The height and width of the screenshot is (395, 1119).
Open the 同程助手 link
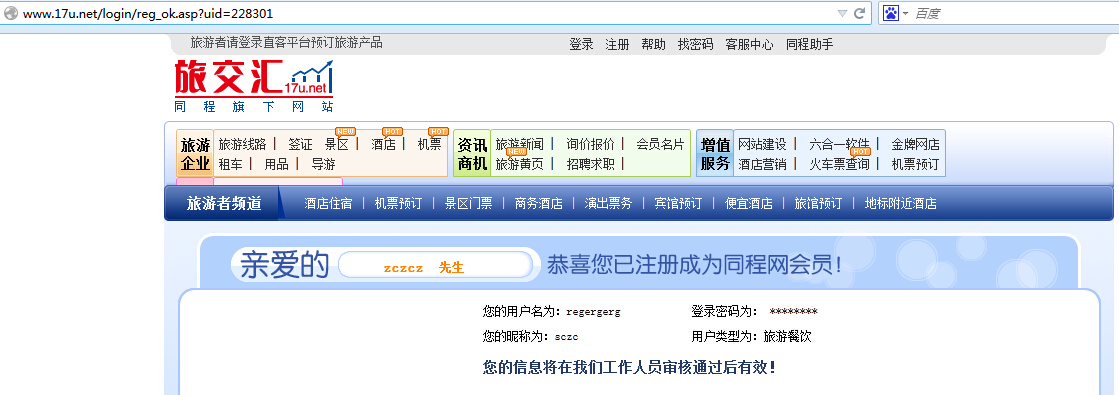point(809,44)
